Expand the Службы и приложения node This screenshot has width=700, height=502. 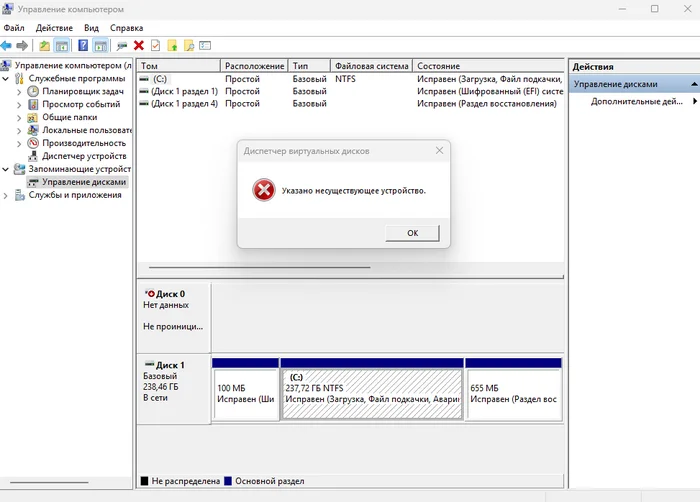6,196
